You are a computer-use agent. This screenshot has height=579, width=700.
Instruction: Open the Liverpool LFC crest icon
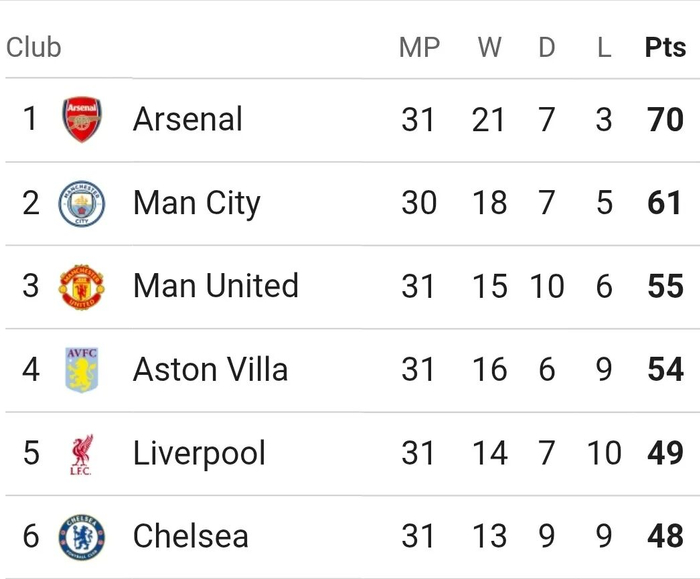click(81, 453)
